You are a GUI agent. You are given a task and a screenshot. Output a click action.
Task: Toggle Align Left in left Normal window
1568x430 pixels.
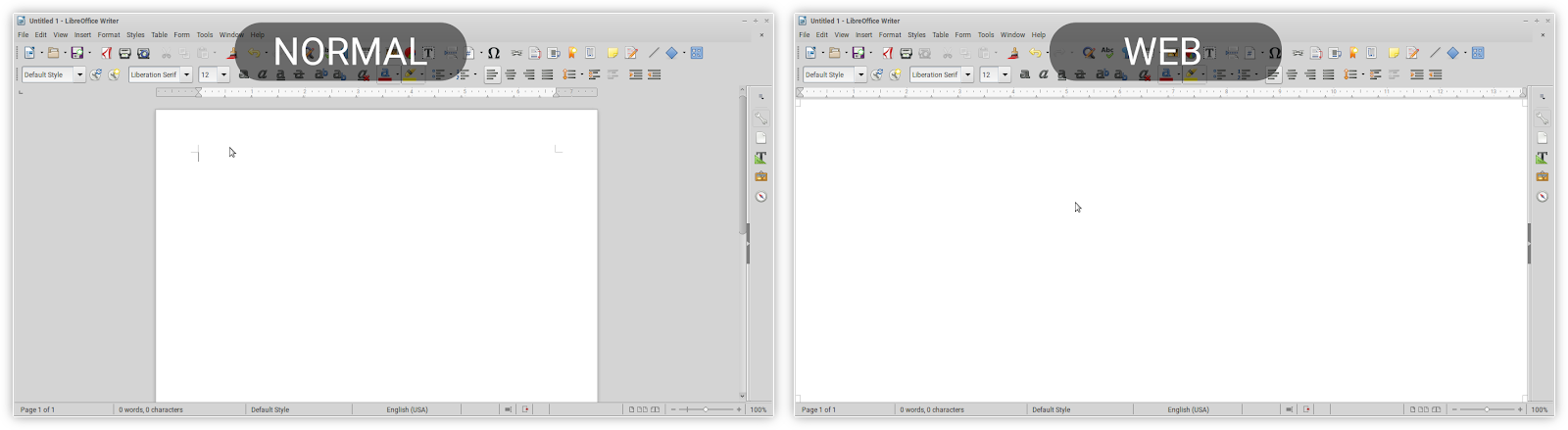(492, 74)
